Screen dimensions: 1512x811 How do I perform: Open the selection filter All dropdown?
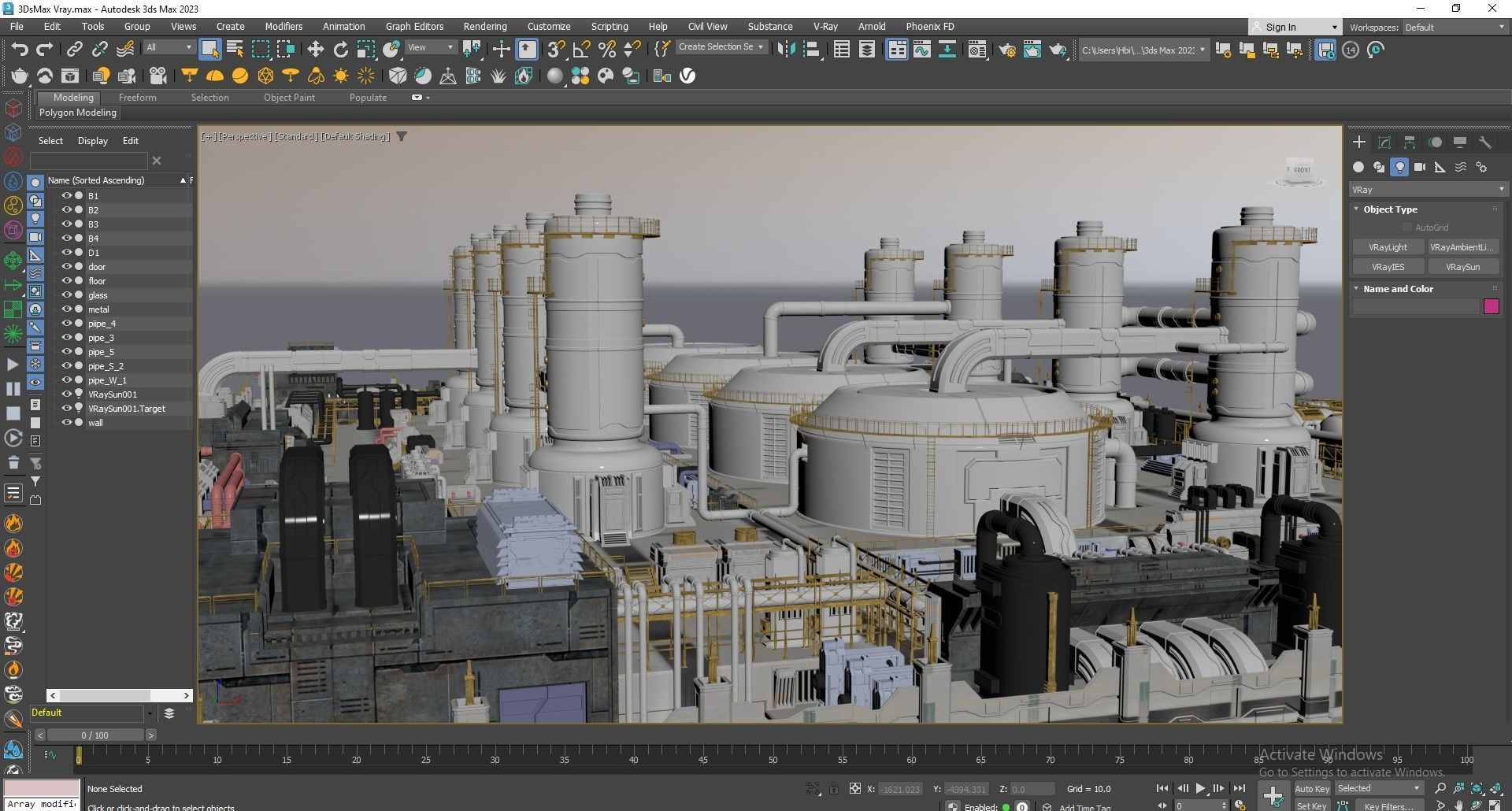click(169, 47)
